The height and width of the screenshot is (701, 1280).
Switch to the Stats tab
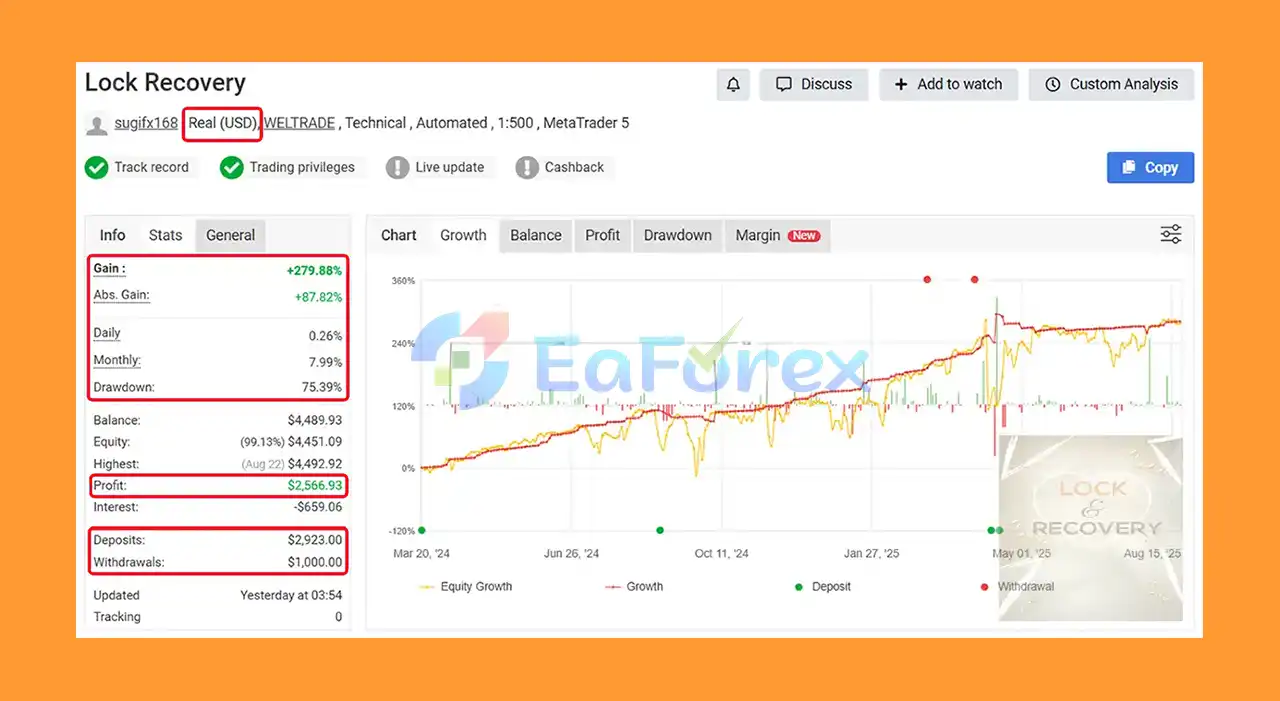166,235
